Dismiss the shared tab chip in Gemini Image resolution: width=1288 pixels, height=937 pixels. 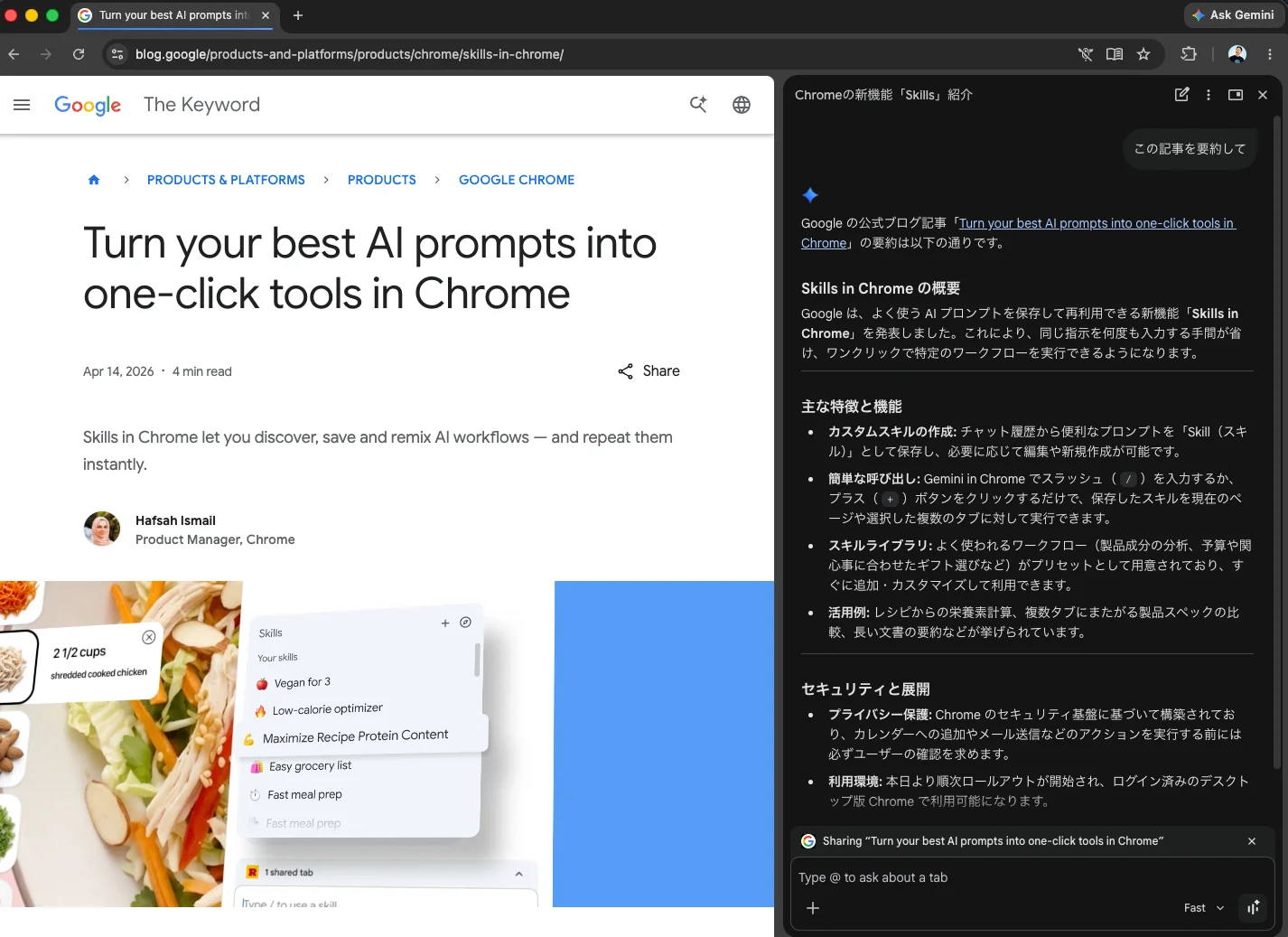(x=1252, y=841)
